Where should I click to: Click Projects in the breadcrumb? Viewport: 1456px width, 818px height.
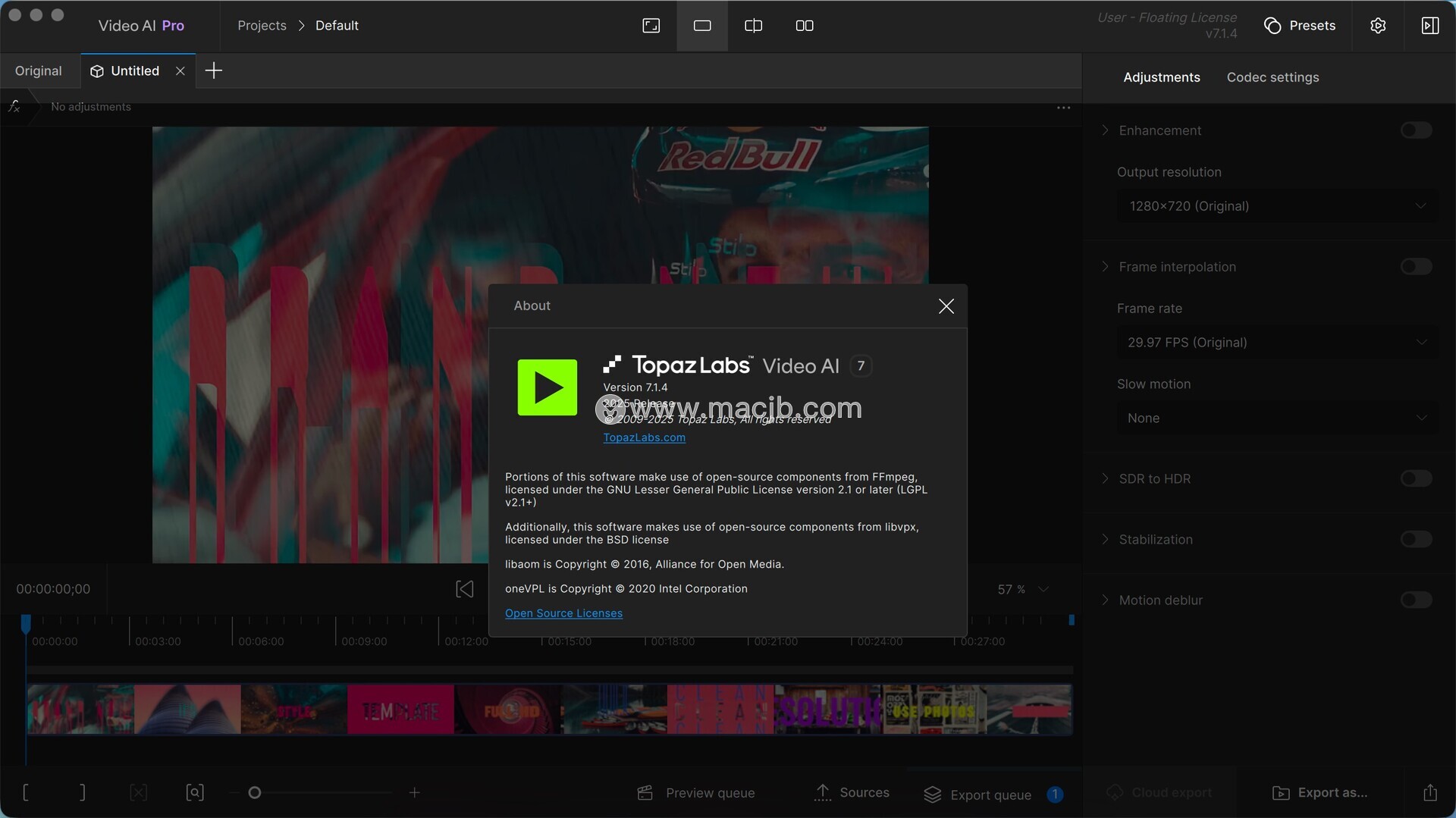point(262,26)
